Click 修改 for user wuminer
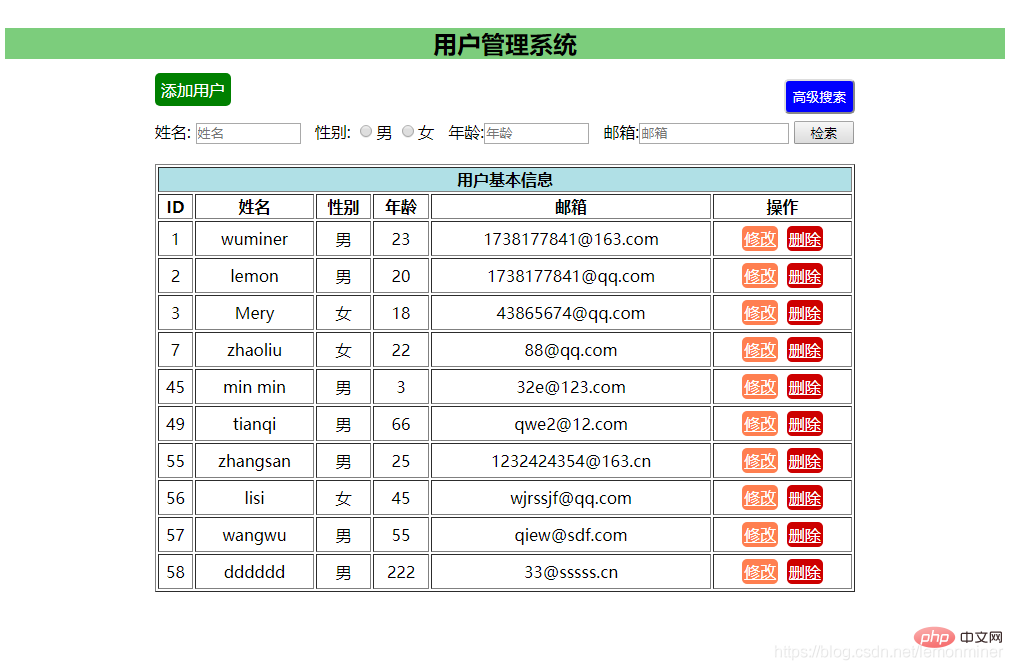1013x670 pixels. point(759,238)
